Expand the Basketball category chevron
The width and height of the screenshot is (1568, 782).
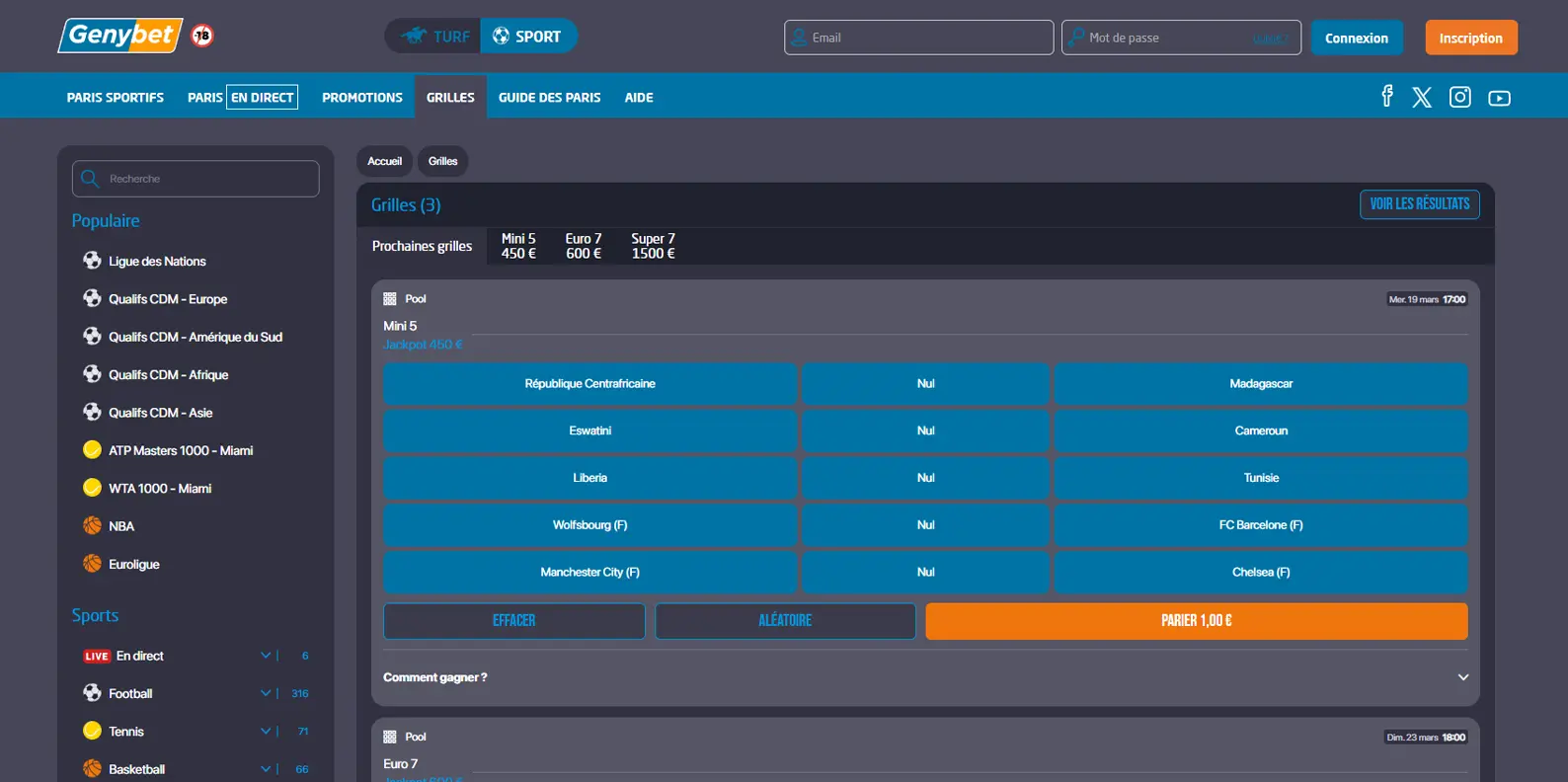click(265, 769)
